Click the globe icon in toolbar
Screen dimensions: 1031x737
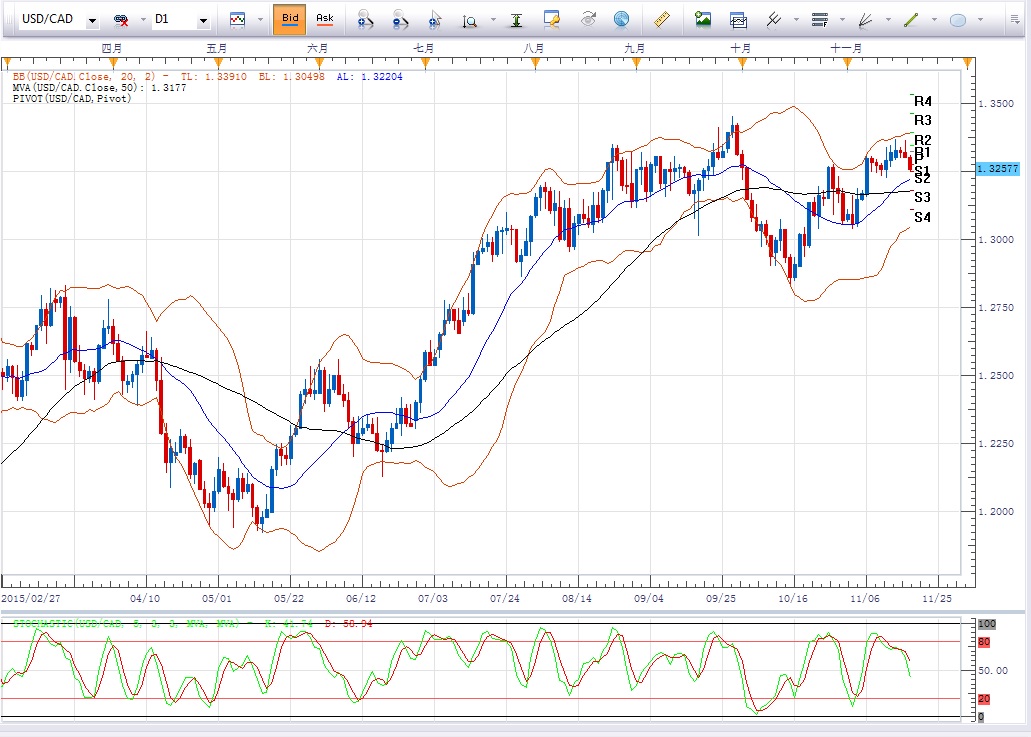(x=621, y=19)
